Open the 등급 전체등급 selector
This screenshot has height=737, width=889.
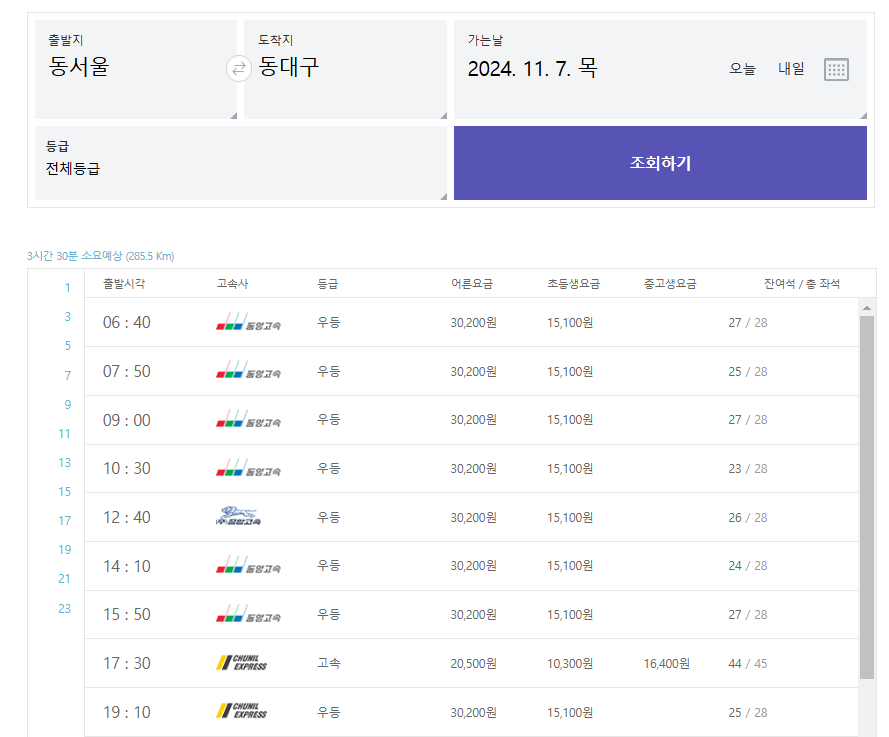241,163
